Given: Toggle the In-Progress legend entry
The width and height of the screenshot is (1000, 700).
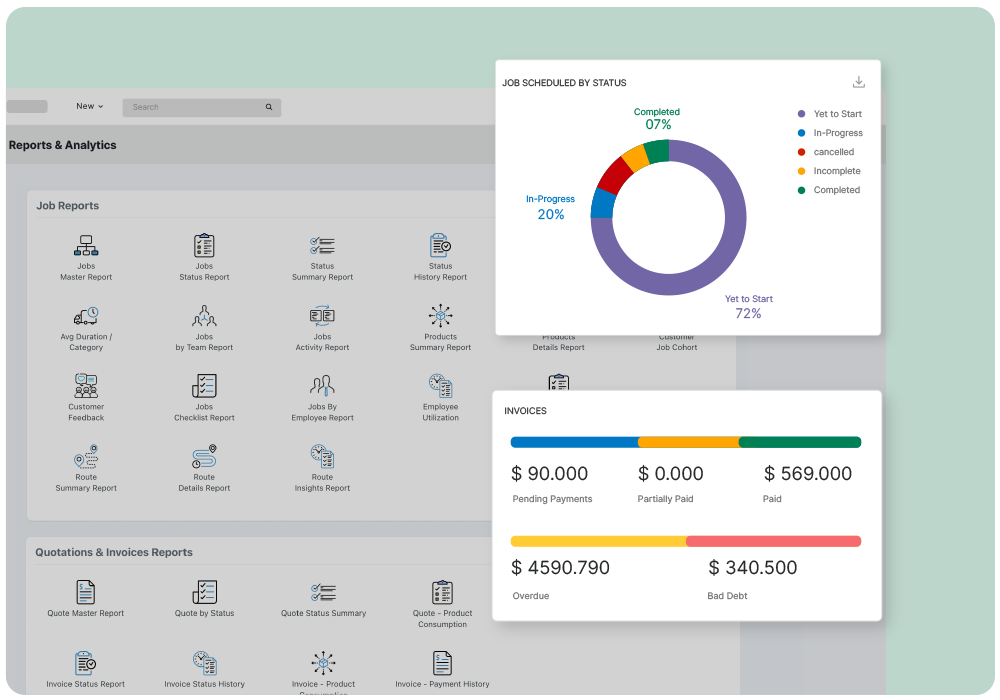Looking at the screenshot, I should 837,133.
